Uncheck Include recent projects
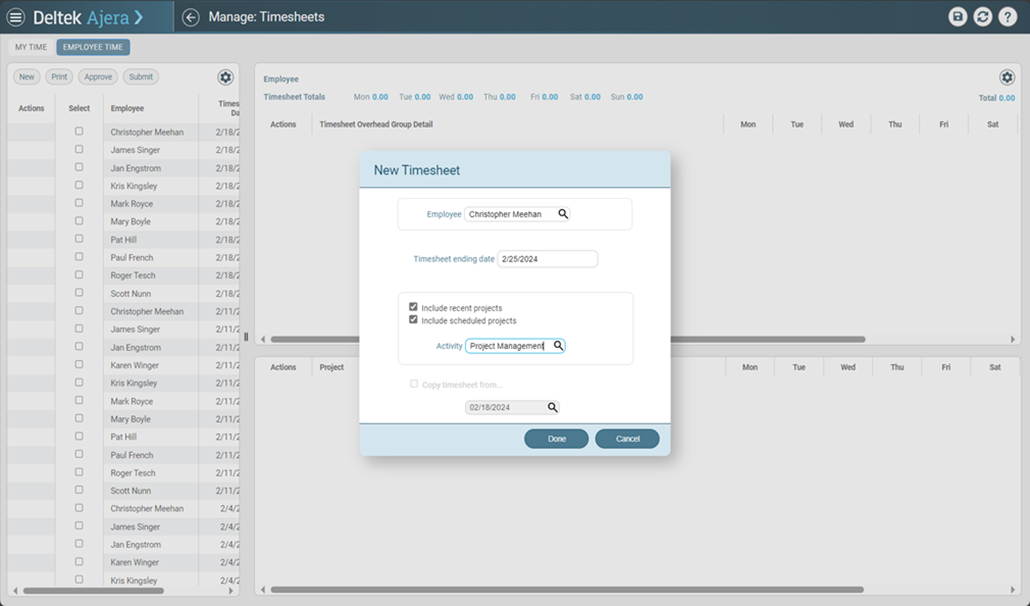 [413, 307]
